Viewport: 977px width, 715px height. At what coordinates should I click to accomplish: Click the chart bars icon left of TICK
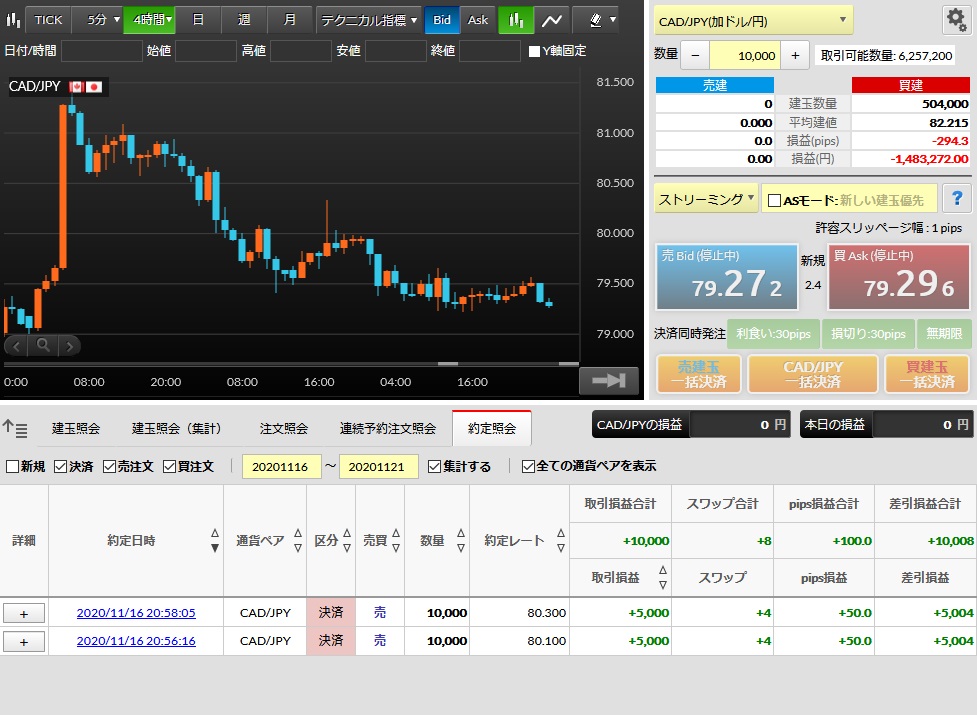12,20
